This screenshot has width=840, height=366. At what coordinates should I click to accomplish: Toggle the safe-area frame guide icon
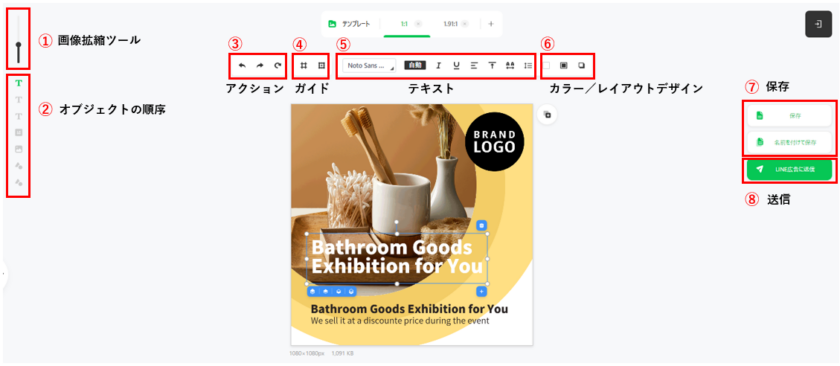[x=321, y=65]
